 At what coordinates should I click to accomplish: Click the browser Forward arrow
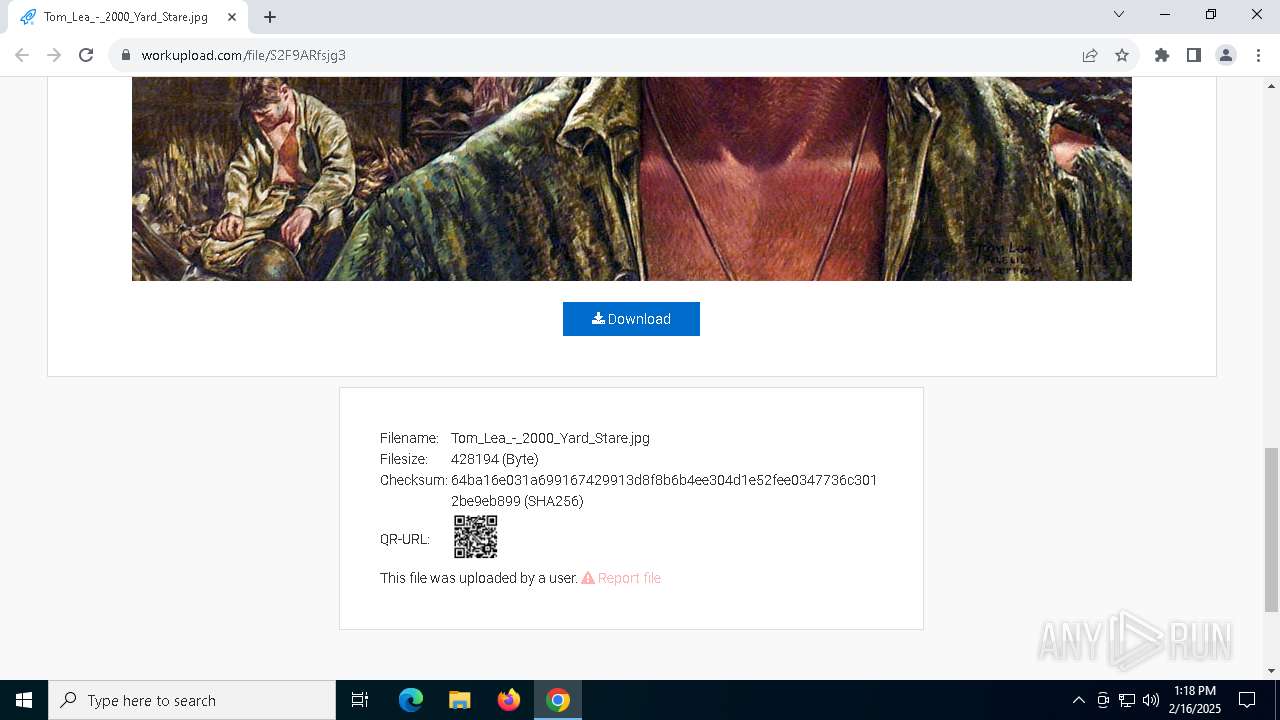pyautogui.click(x=54, y=55)
